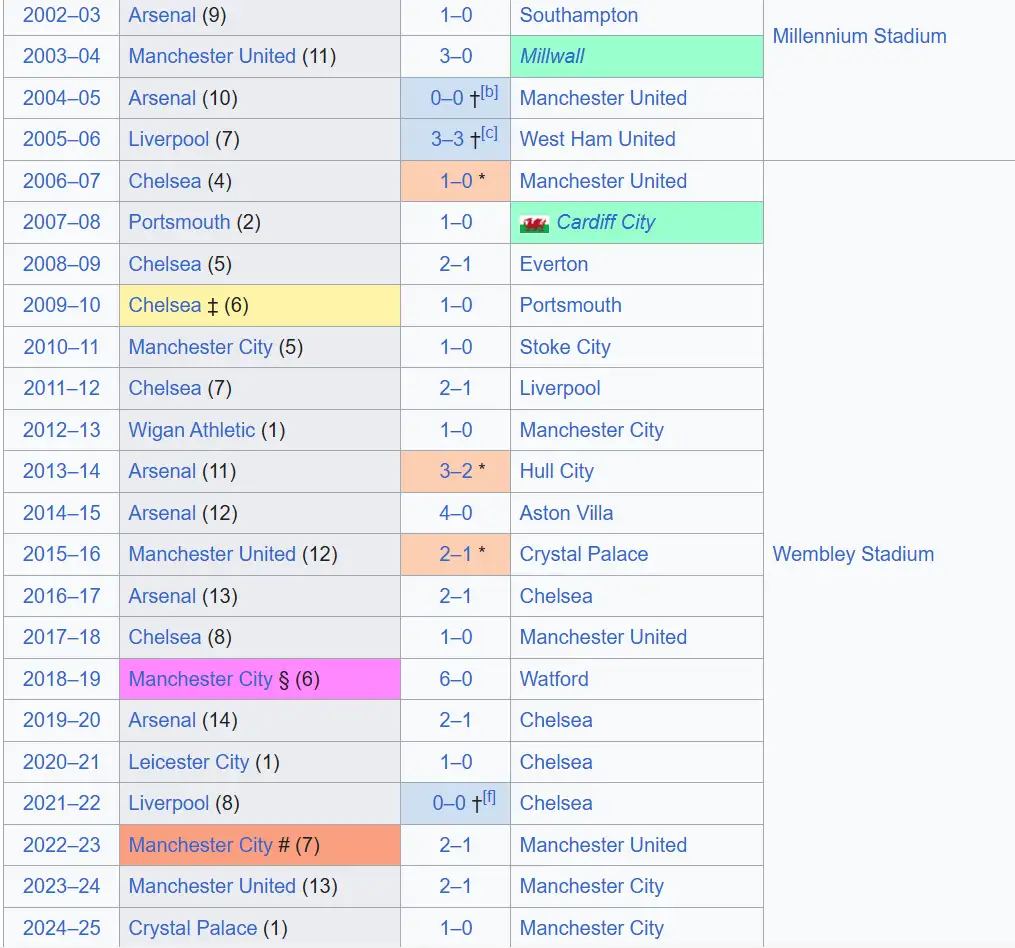
Task: Click the 2019–20 season link
Action: click(x=61, y=720)
